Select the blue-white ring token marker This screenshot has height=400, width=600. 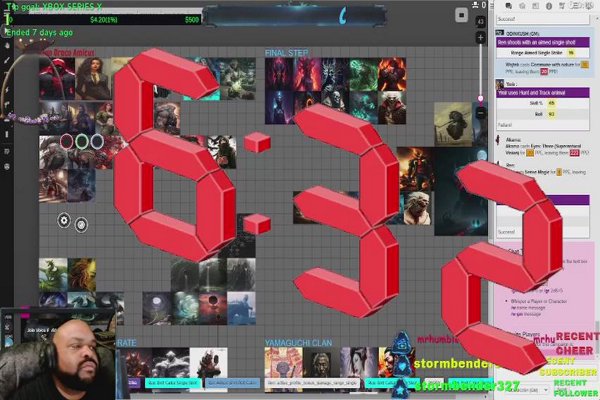(97, 142)
